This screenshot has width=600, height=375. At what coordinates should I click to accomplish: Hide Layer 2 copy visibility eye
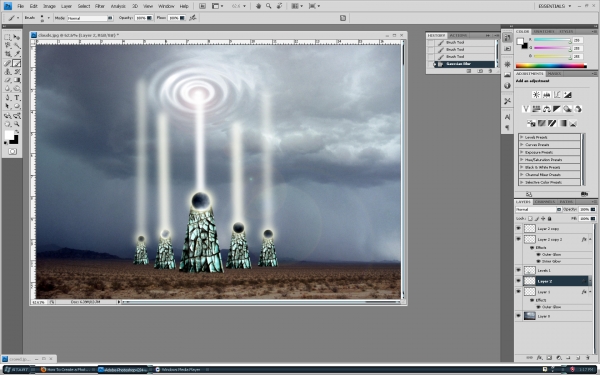click(518, 228)
